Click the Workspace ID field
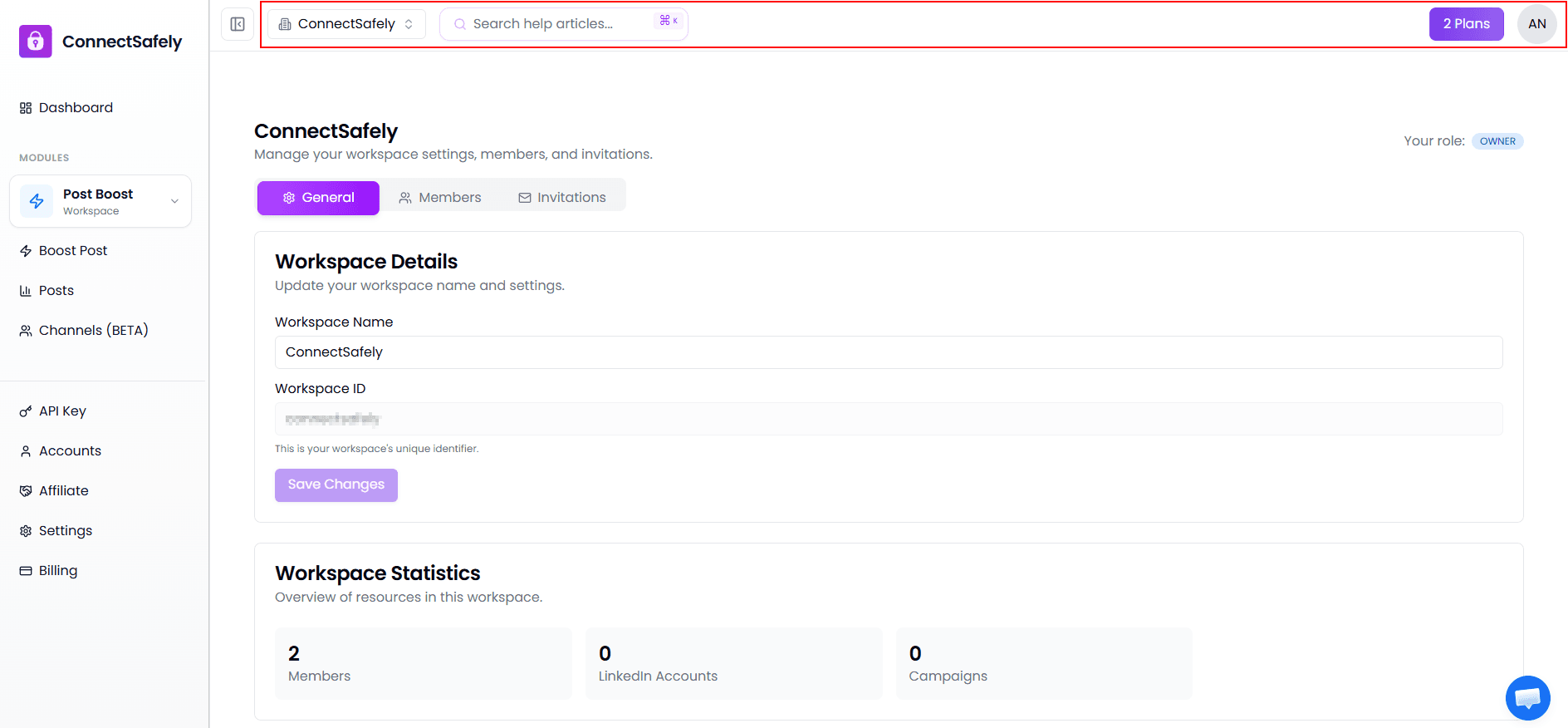 pyautogui.click(x=889, y=419)
